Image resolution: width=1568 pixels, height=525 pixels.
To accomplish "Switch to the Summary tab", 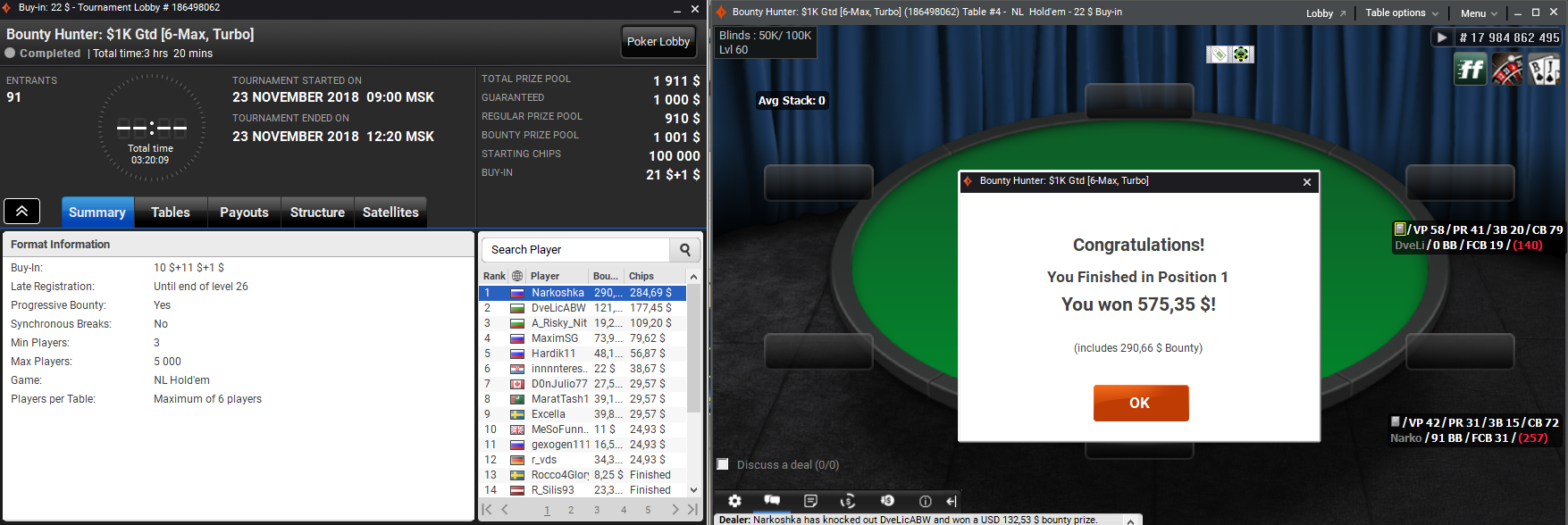I will (x=97, y=212).
